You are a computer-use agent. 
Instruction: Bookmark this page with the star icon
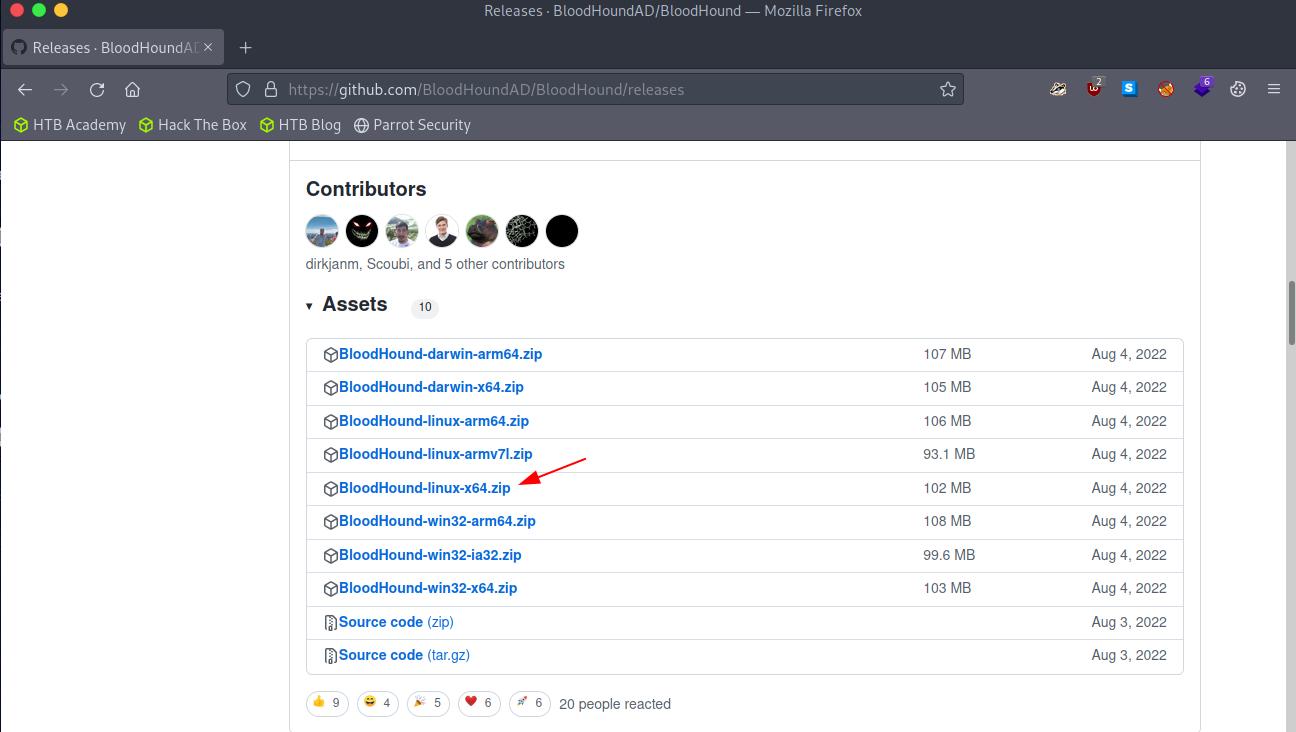(947, 89)
